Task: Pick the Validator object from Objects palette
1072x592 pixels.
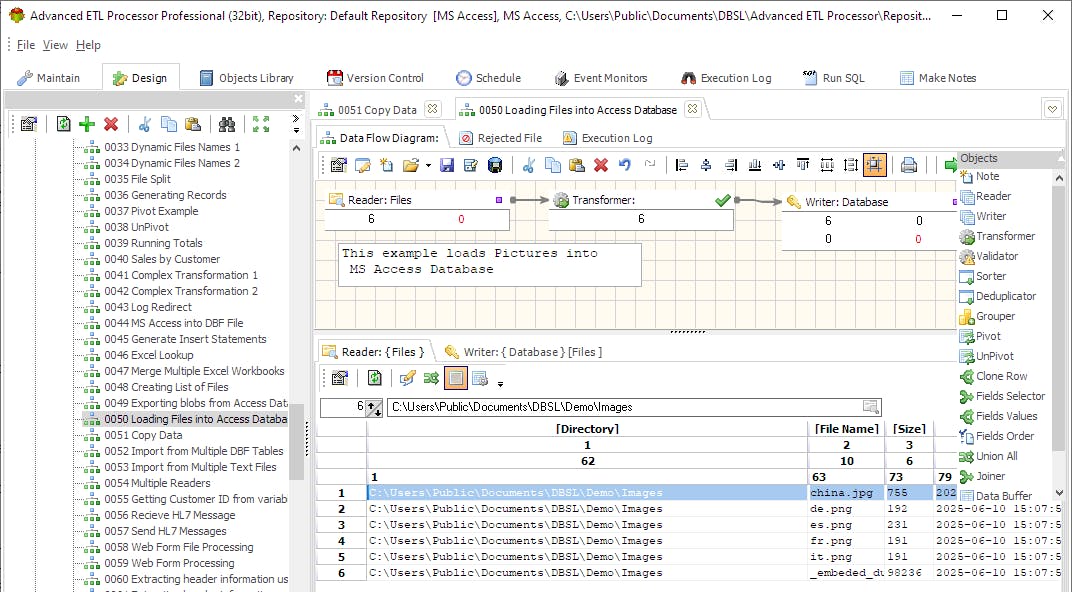Action: click(989, 256)
